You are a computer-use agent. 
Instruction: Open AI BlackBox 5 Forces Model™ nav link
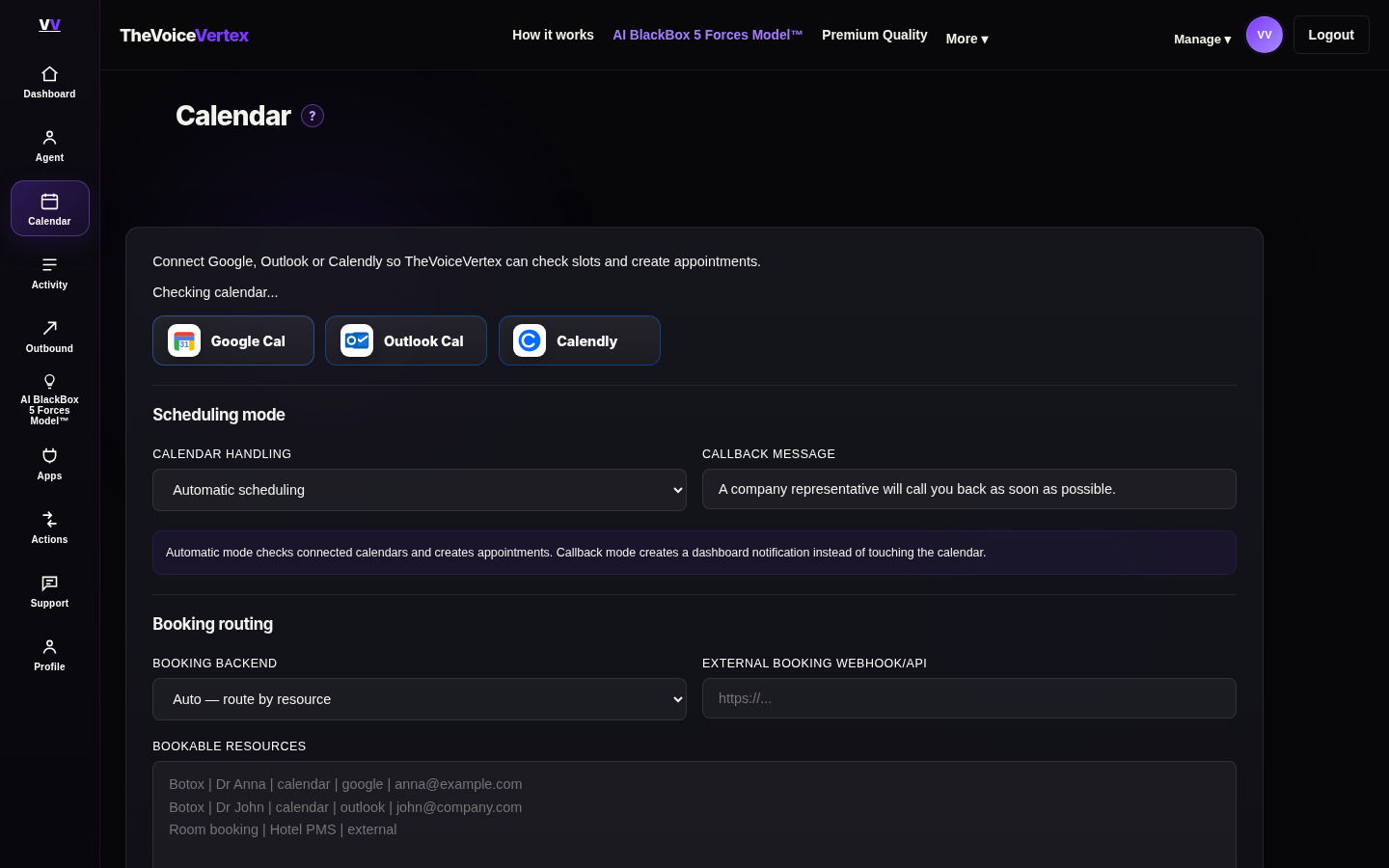tap(708, 35)
